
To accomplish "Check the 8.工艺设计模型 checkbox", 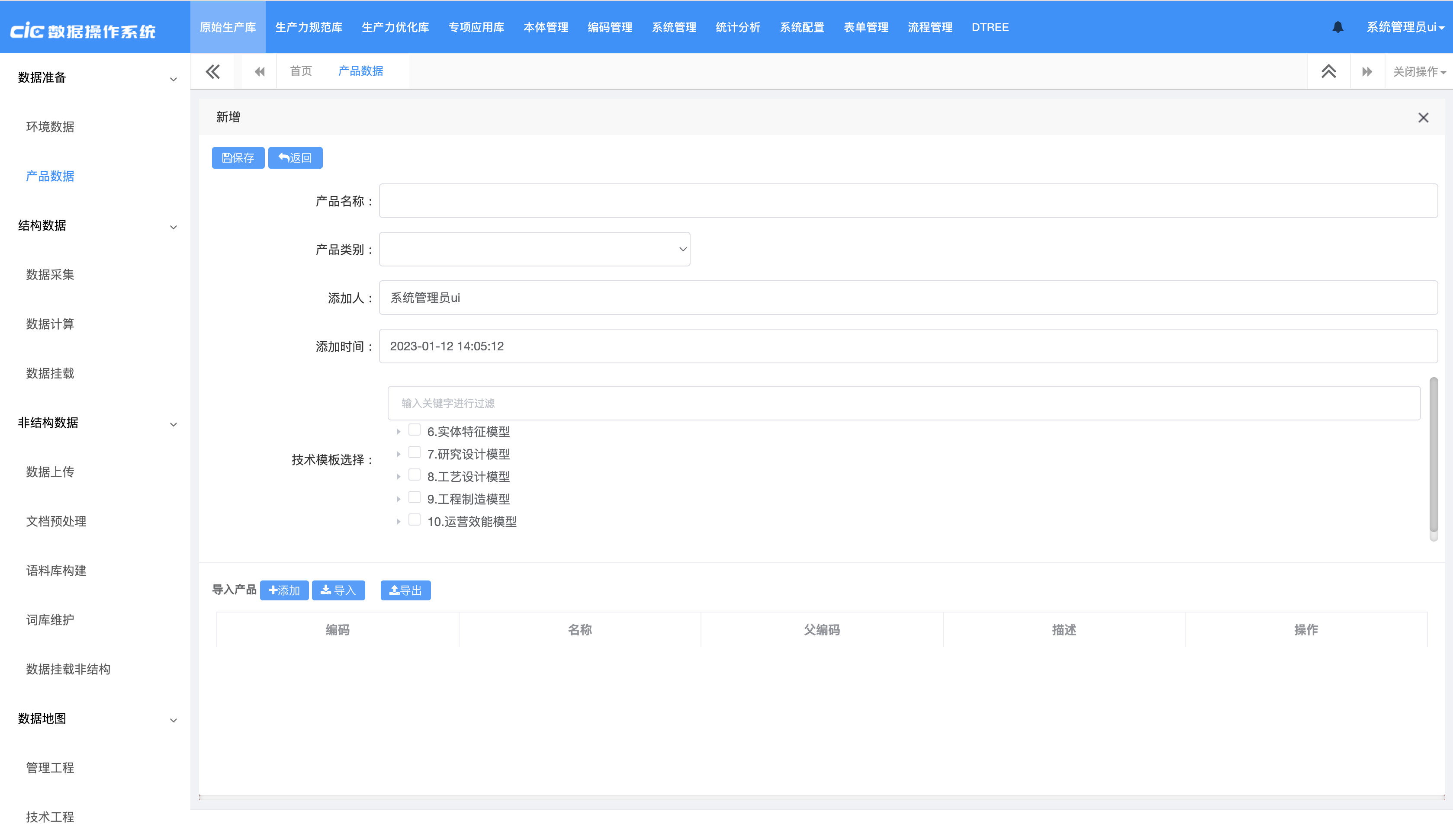I will (x=414, y=475).
